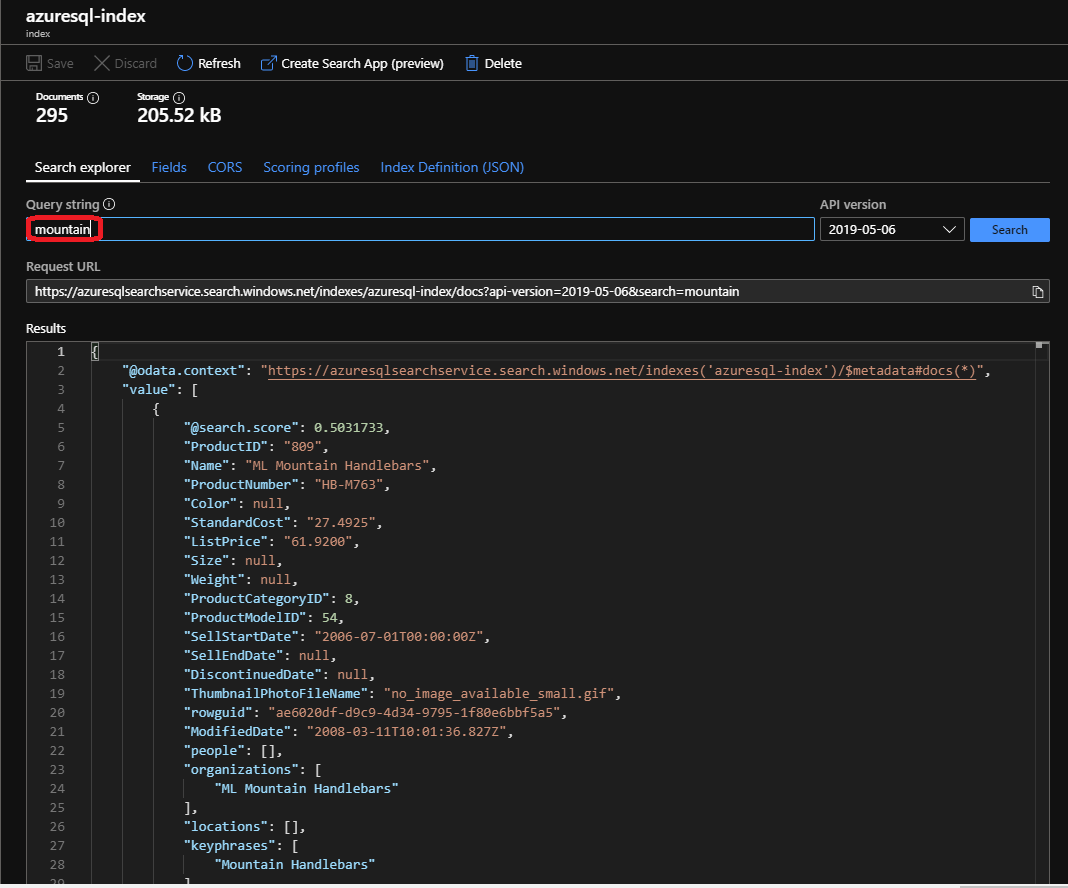Click the StandardCost value "27.4925"
The height and width of the screenshot is (888, 1068).
click(x=341, y=522)
